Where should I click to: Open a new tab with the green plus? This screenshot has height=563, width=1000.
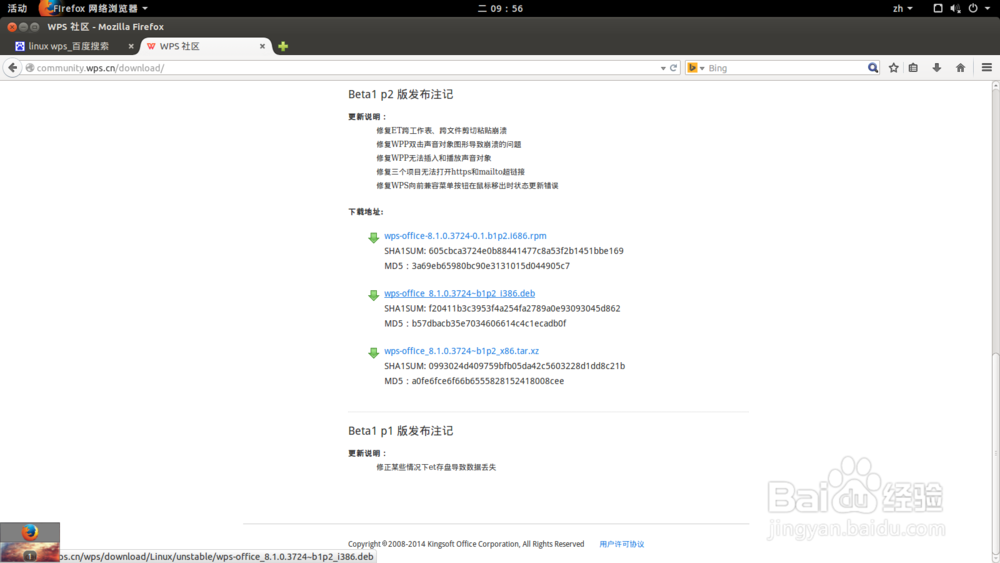[x=283, y=46]
